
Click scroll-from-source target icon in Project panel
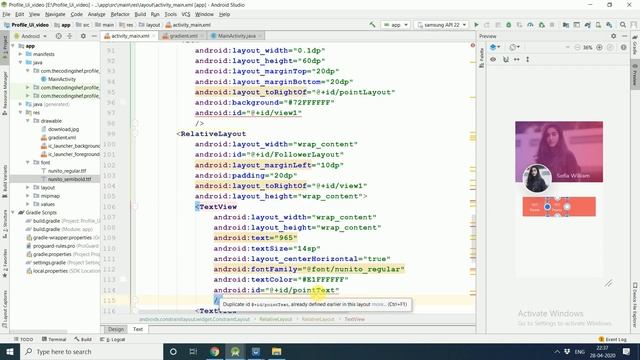coord(58,36)
